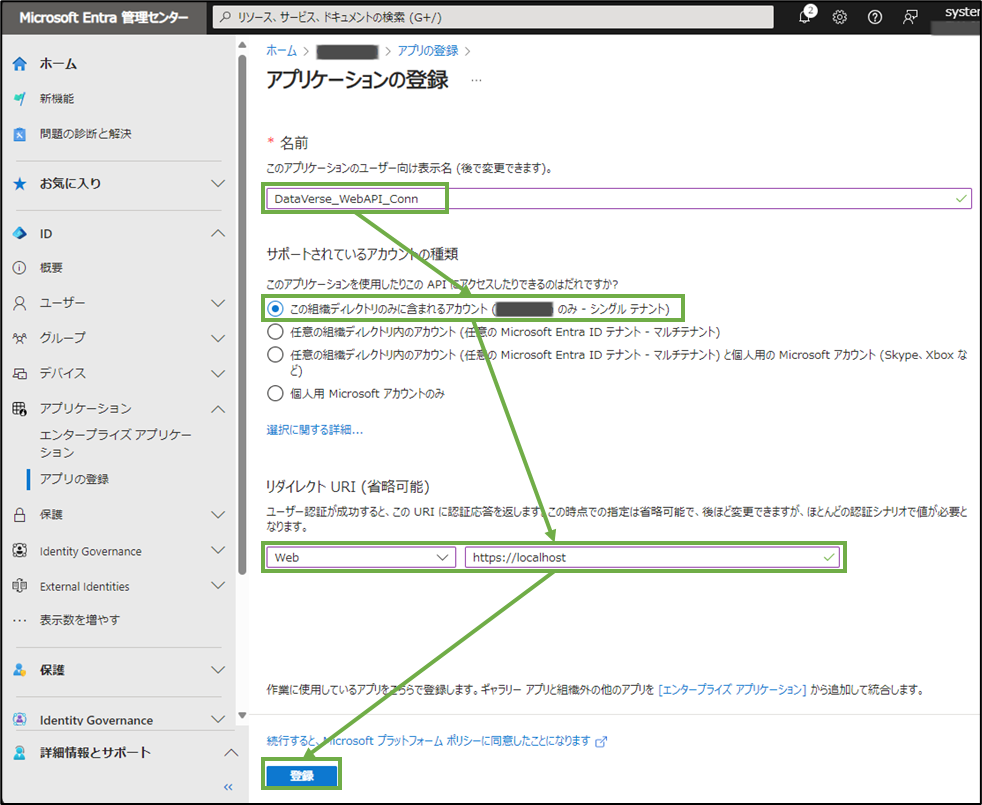Click the グループ people icon
This screenshot has height=805, width=982.
[20, 338]
